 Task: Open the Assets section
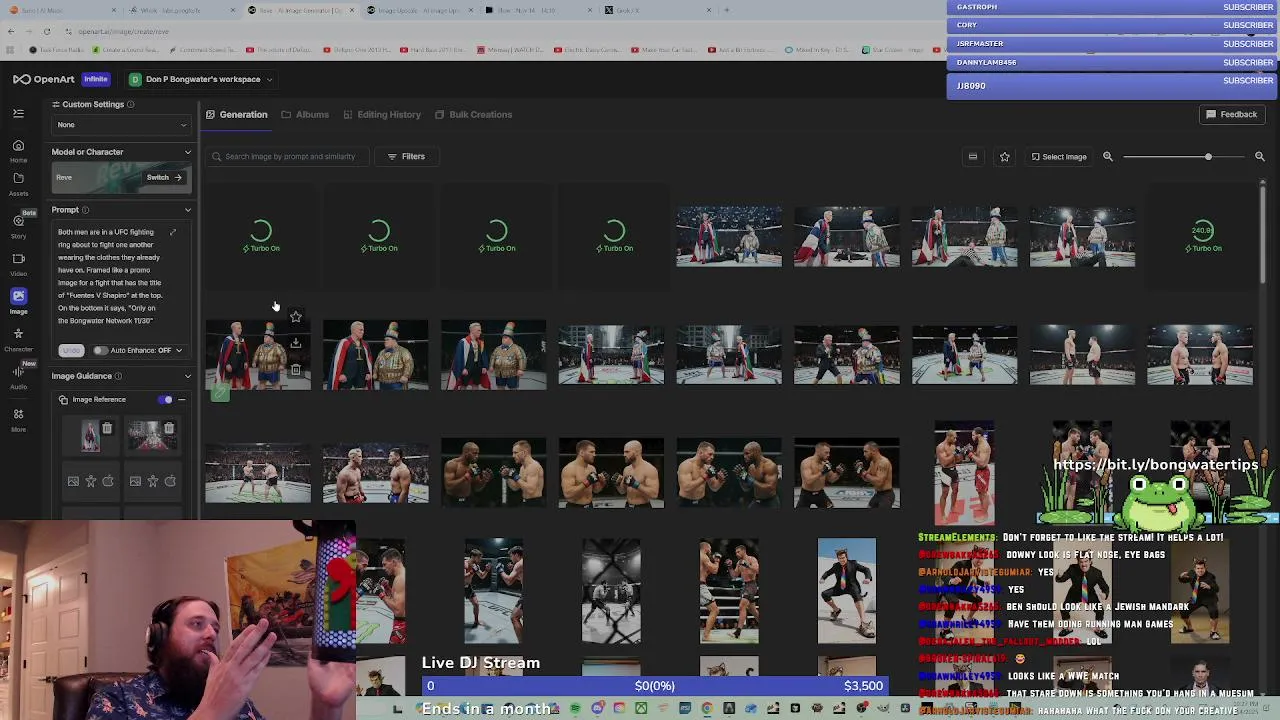click(18, 183)
